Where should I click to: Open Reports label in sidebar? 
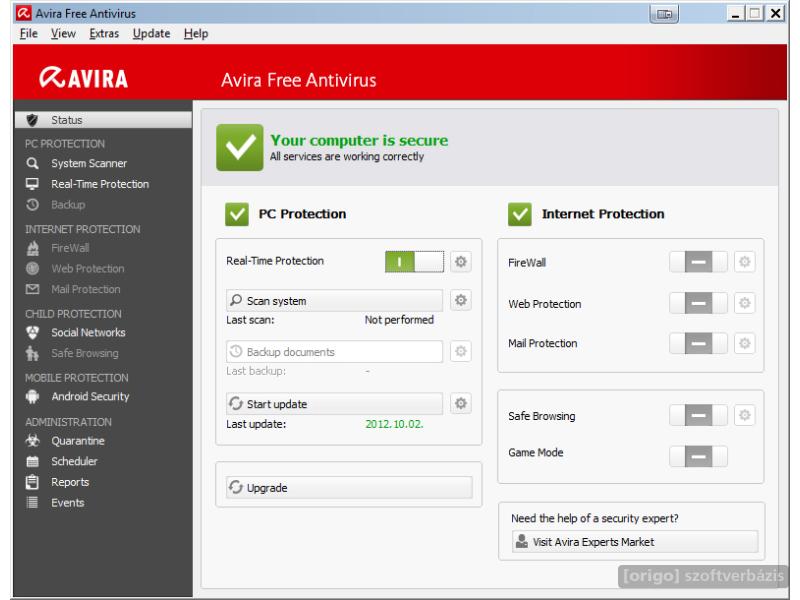pos(70,482)
